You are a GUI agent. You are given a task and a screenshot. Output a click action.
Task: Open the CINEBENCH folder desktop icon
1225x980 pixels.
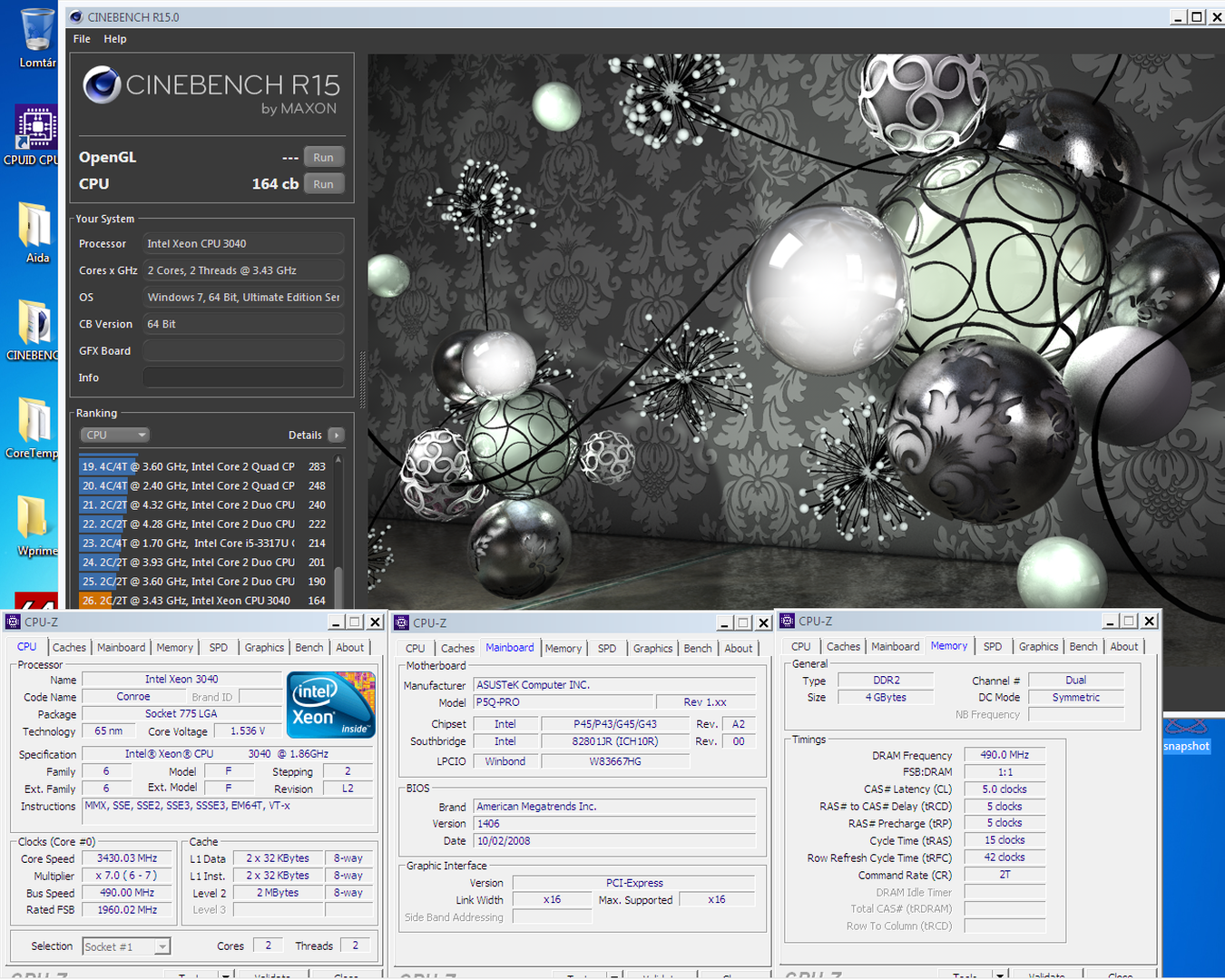point(34,330)
